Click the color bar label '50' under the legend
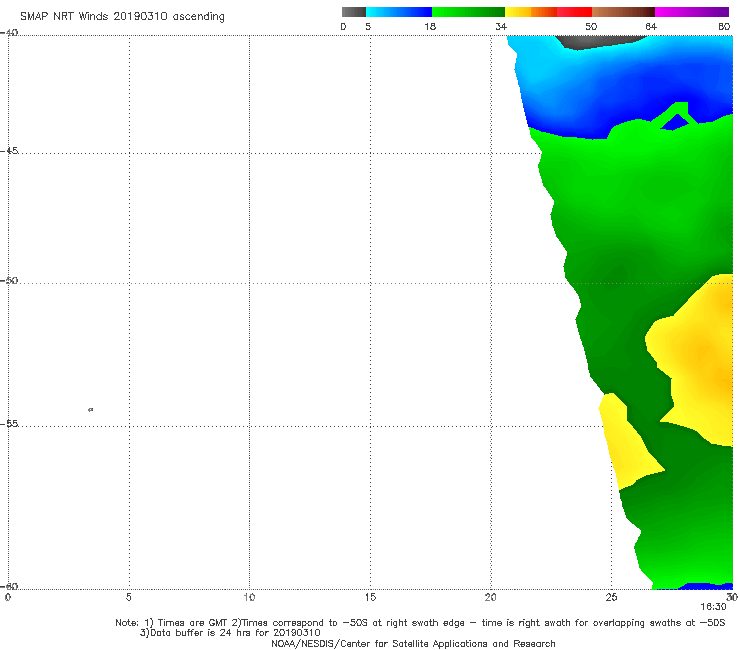Image resolution: width=740 pixels, height=650 pixels. point(591,26)
